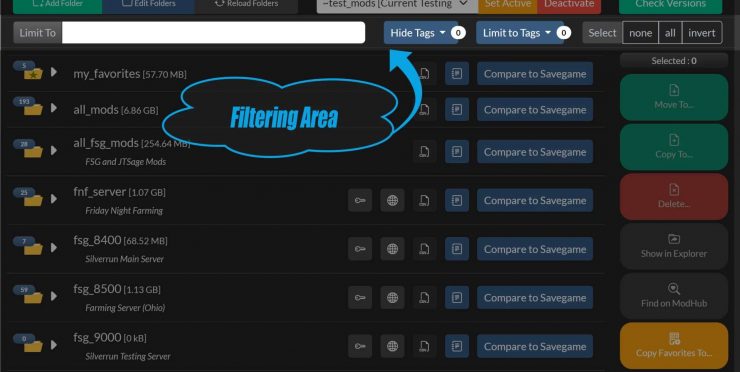Expand the all_mods folder arrow
This screenshot has width=740, height=372.
click(54, 108)
